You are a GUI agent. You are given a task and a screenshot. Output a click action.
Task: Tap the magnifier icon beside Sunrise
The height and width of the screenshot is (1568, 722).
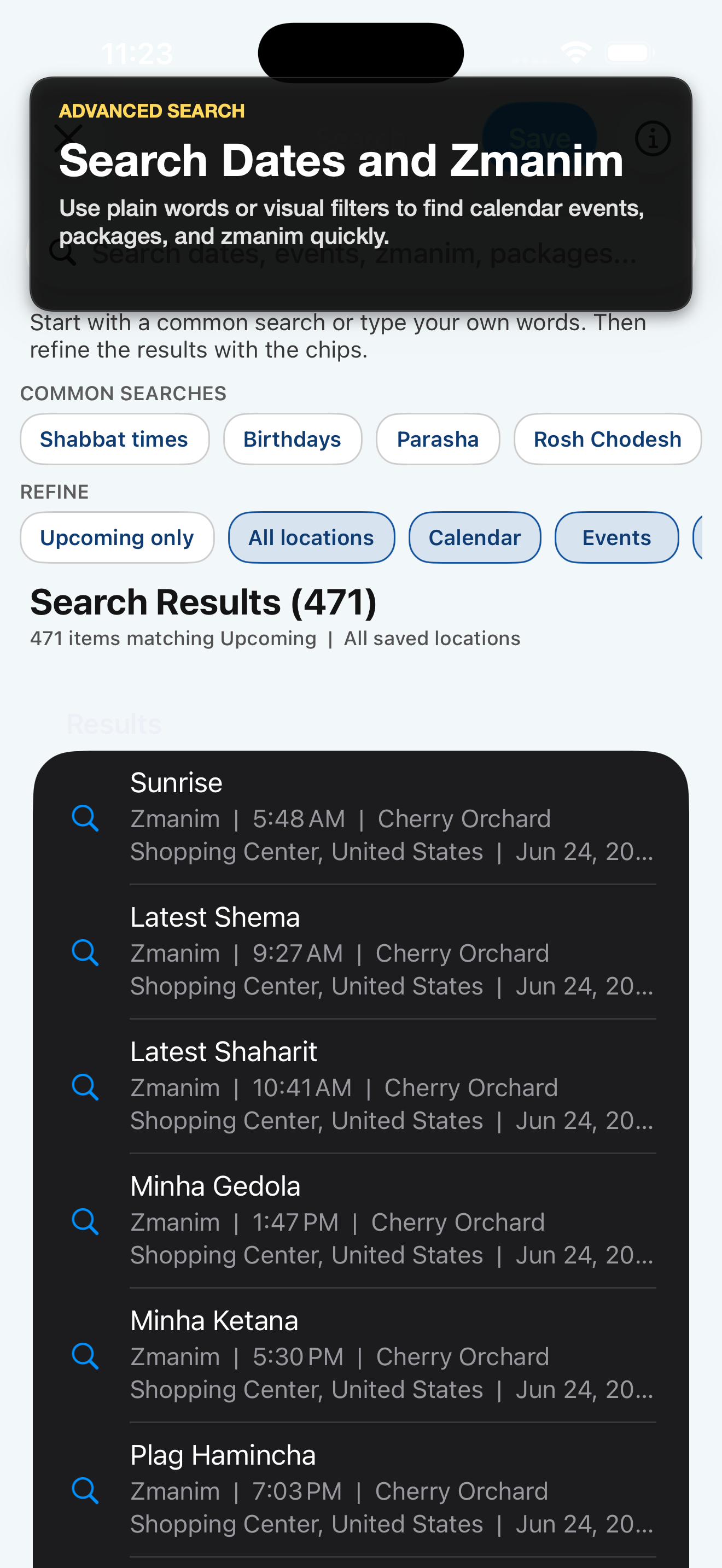point(85,817)
